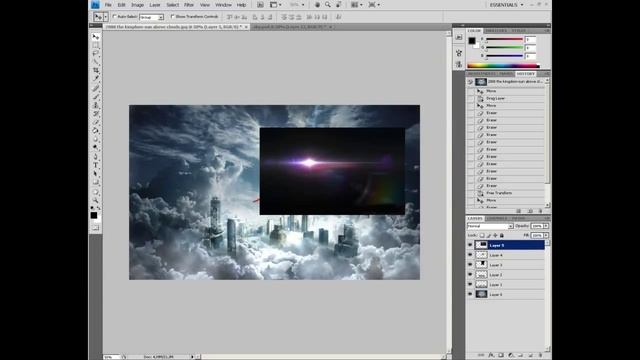Select the Path Selection tool
Viewport: 640px width, 360px height.
pyautogui.click(x=96, y=174)
